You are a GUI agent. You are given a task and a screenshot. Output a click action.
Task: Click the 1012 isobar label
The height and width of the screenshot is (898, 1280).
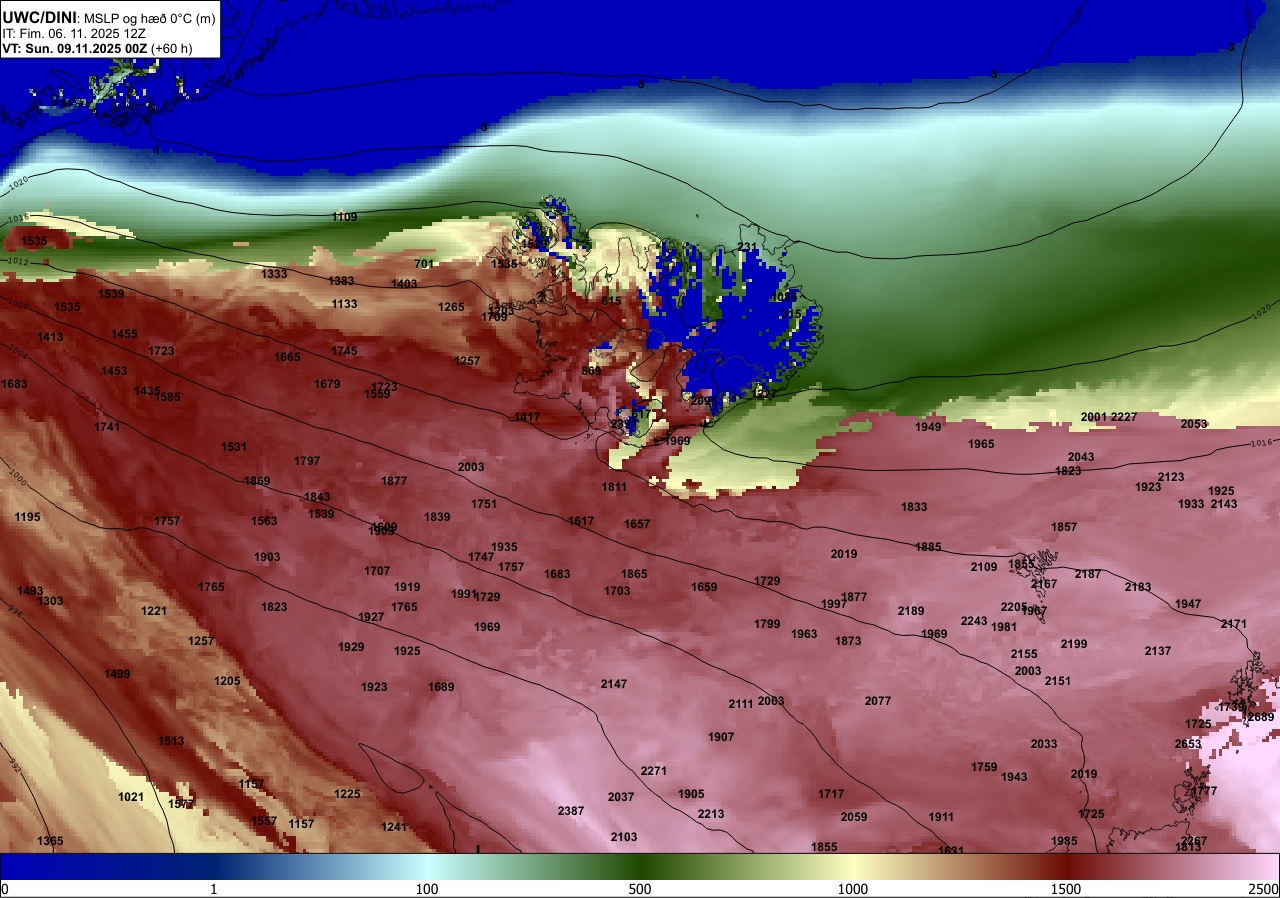[x=18, y=262]
